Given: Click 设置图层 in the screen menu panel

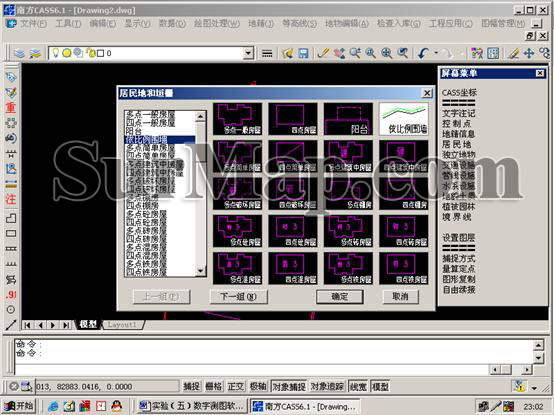Looking at the screenshot, I should pos(459,238).
